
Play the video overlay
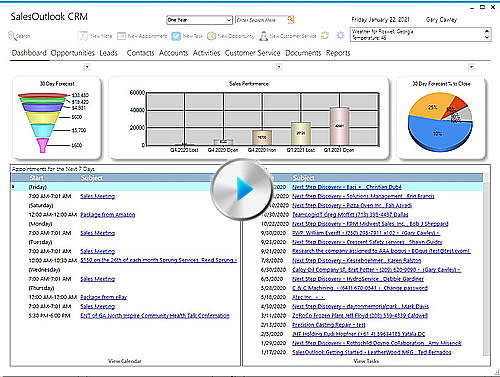[241, 189]
